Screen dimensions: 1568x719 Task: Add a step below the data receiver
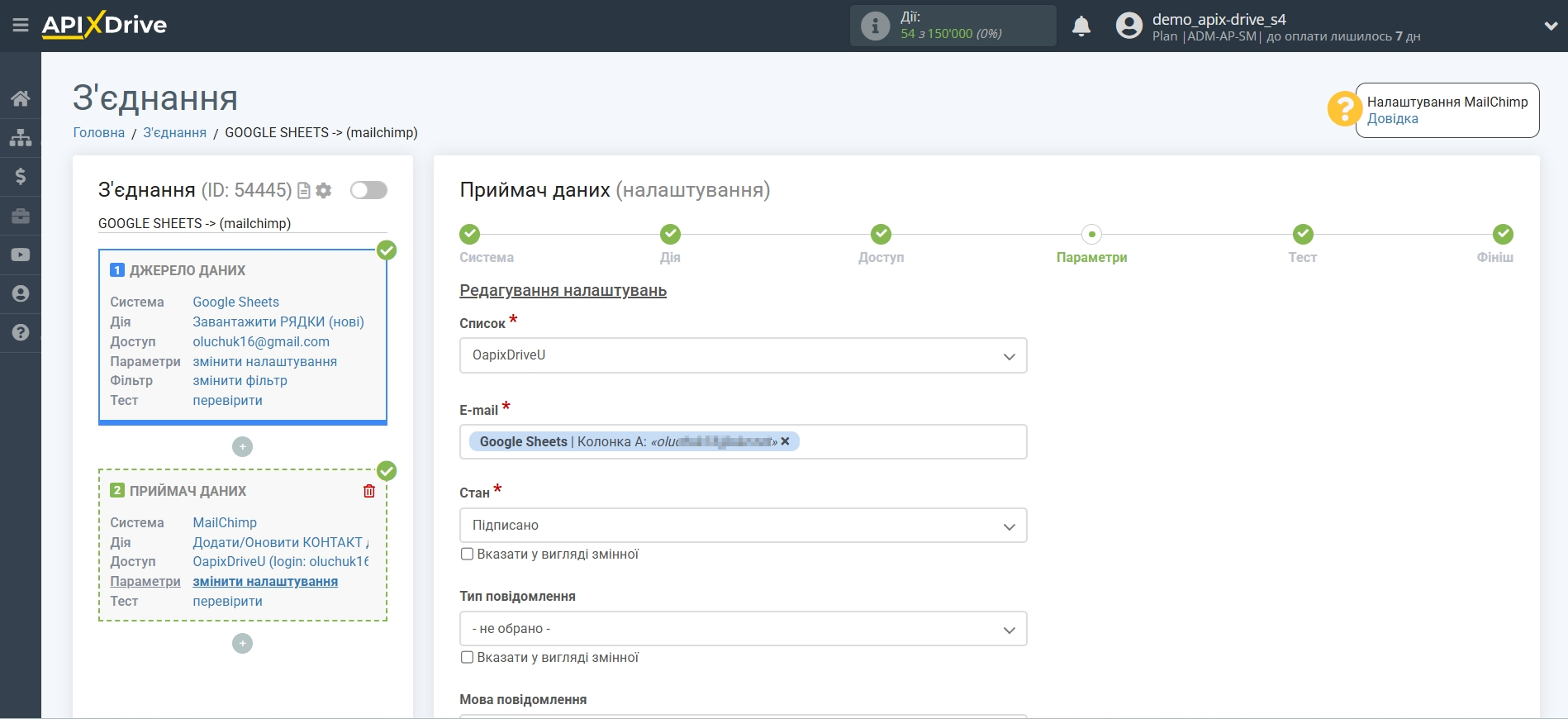point(242,644)
